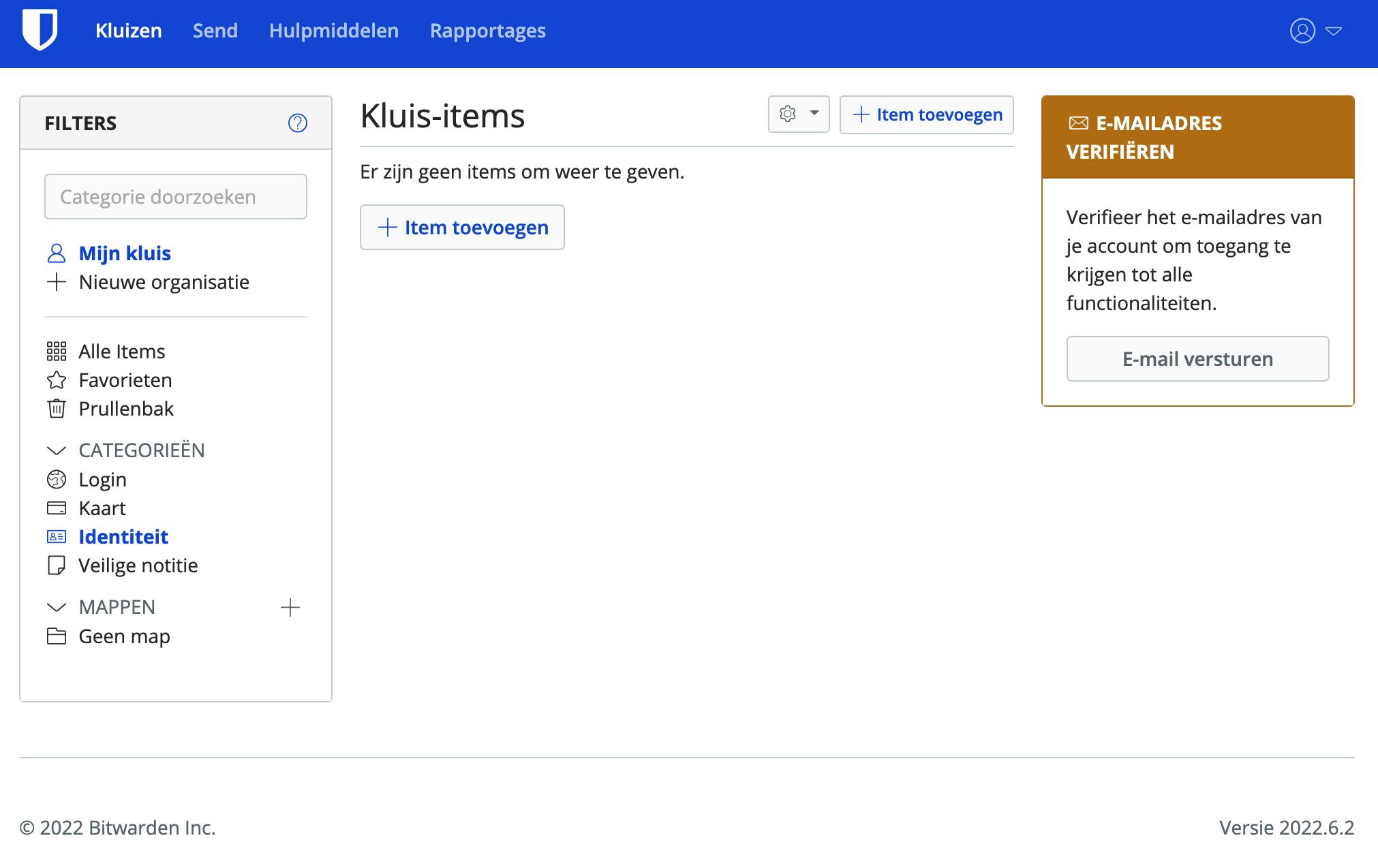The width and height of the screenshot is (1378, 868).
Task: Collapse the CATEGORIEËN section
Action: pos(57,450)
